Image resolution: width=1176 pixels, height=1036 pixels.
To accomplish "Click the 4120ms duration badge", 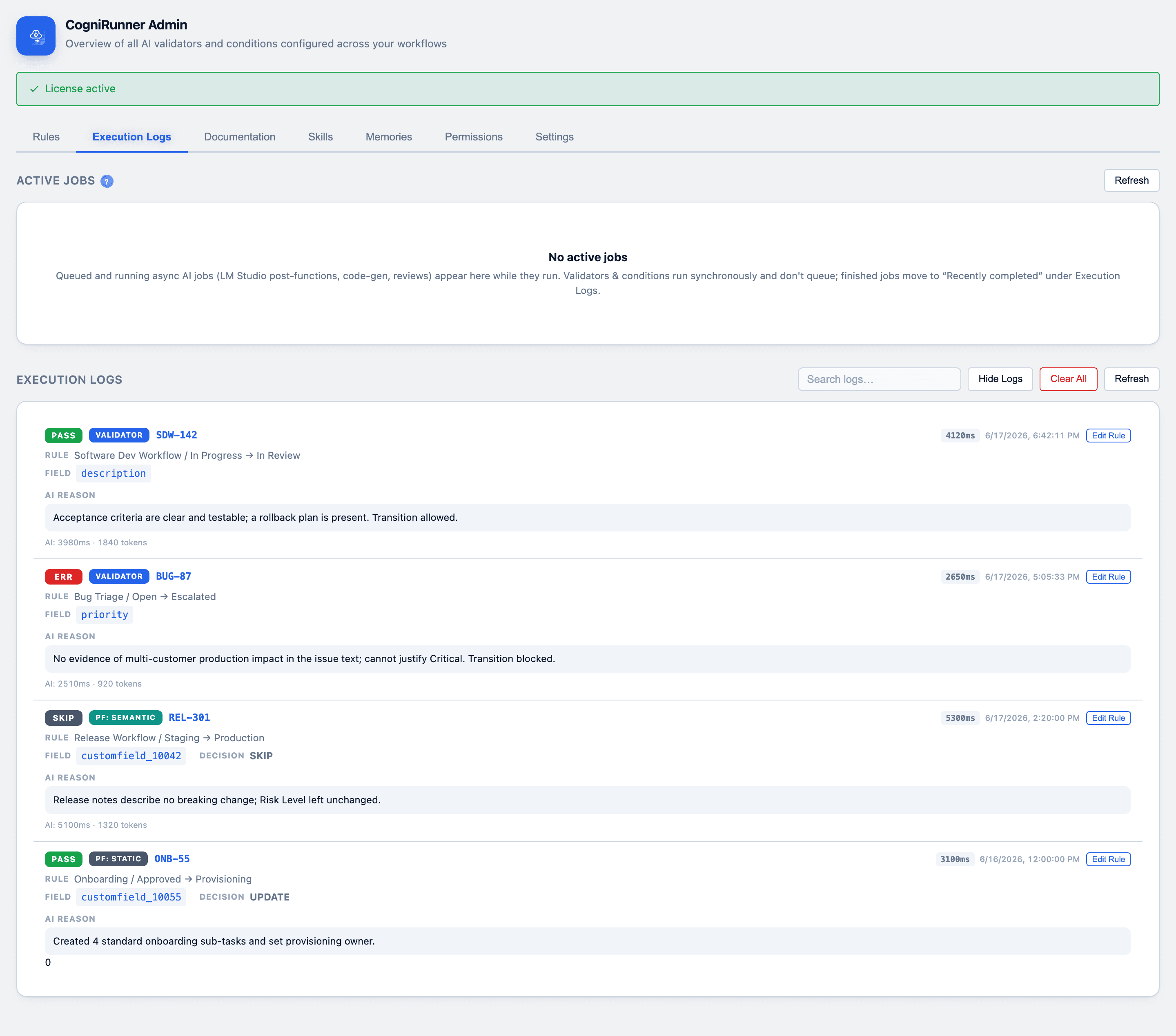I will click(x=960, y=436).
